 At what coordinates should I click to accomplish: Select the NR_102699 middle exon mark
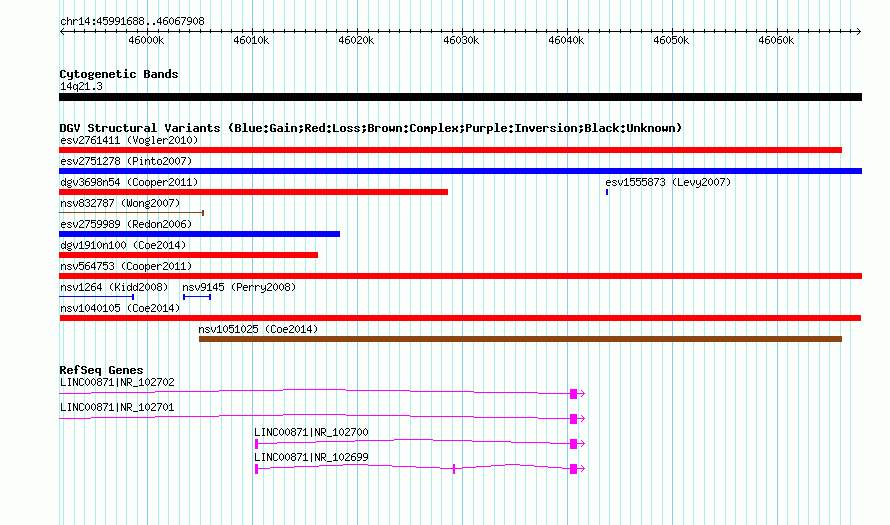pos(454,469)
